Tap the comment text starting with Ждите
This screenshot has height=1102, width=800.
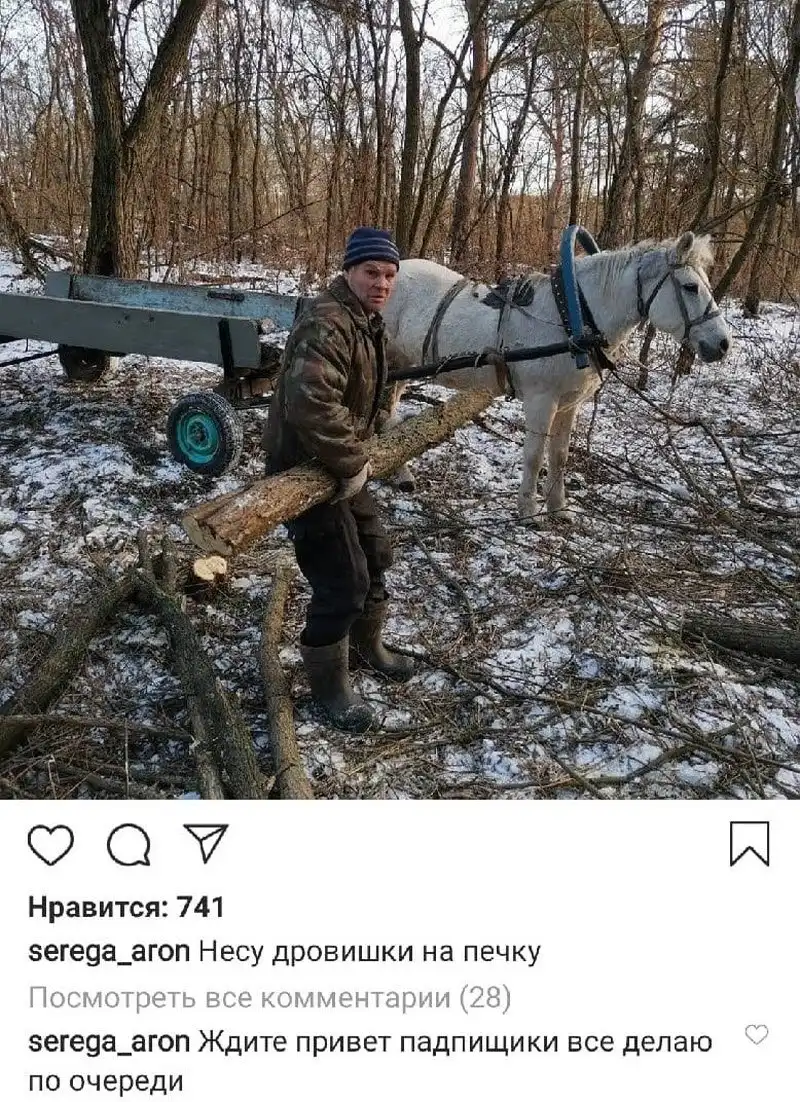click(370, 1061)
